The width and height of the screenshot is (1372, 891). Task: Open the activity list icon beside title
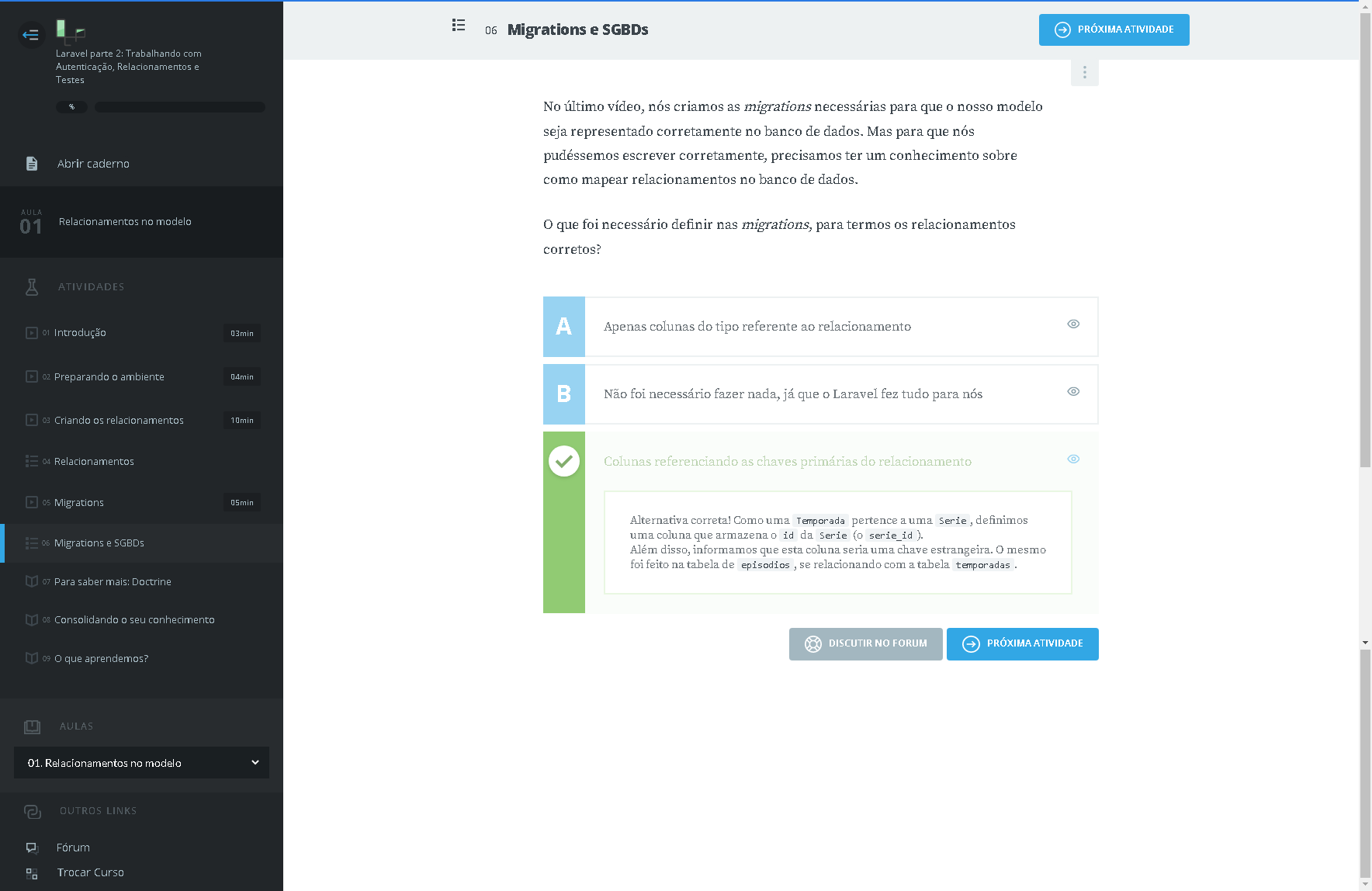click(x=459, y=26)
